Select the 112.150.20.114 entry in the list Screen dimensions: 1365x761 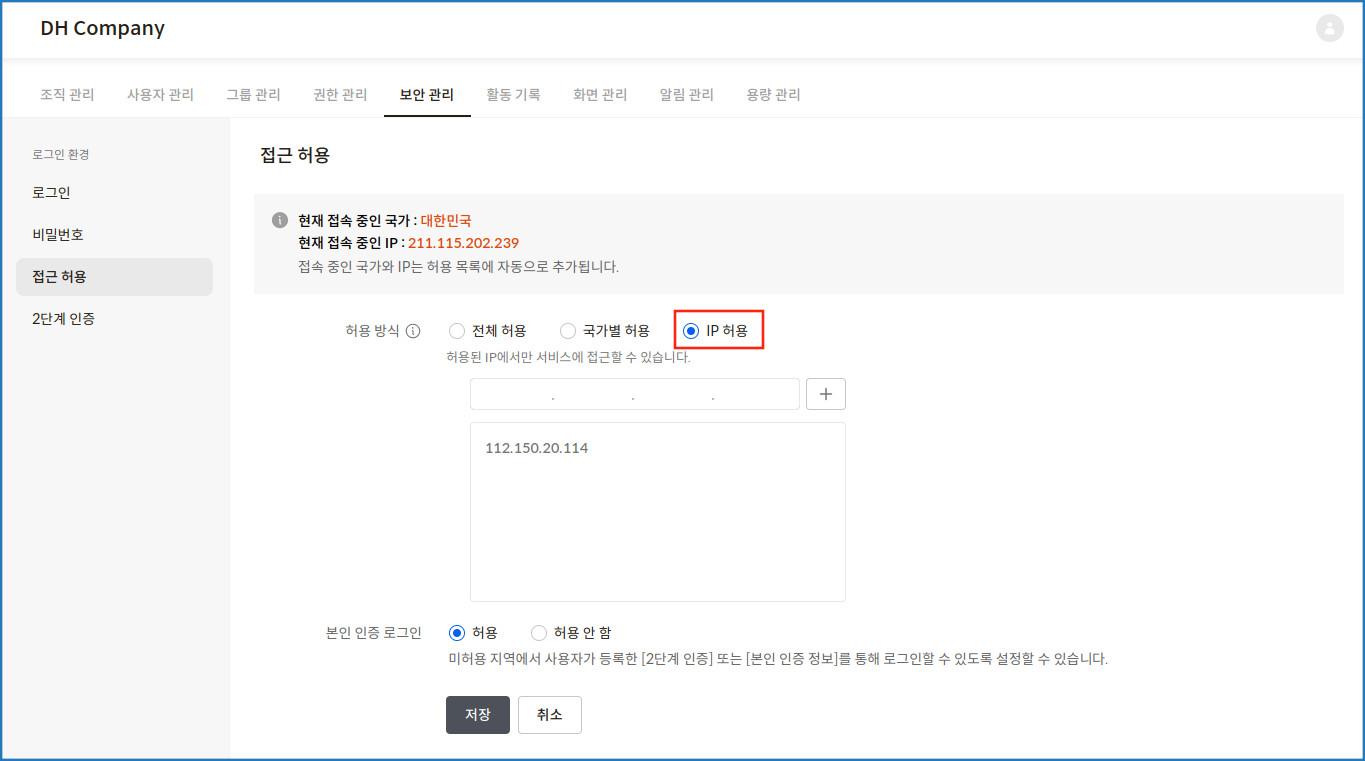(x=537, y=448)
